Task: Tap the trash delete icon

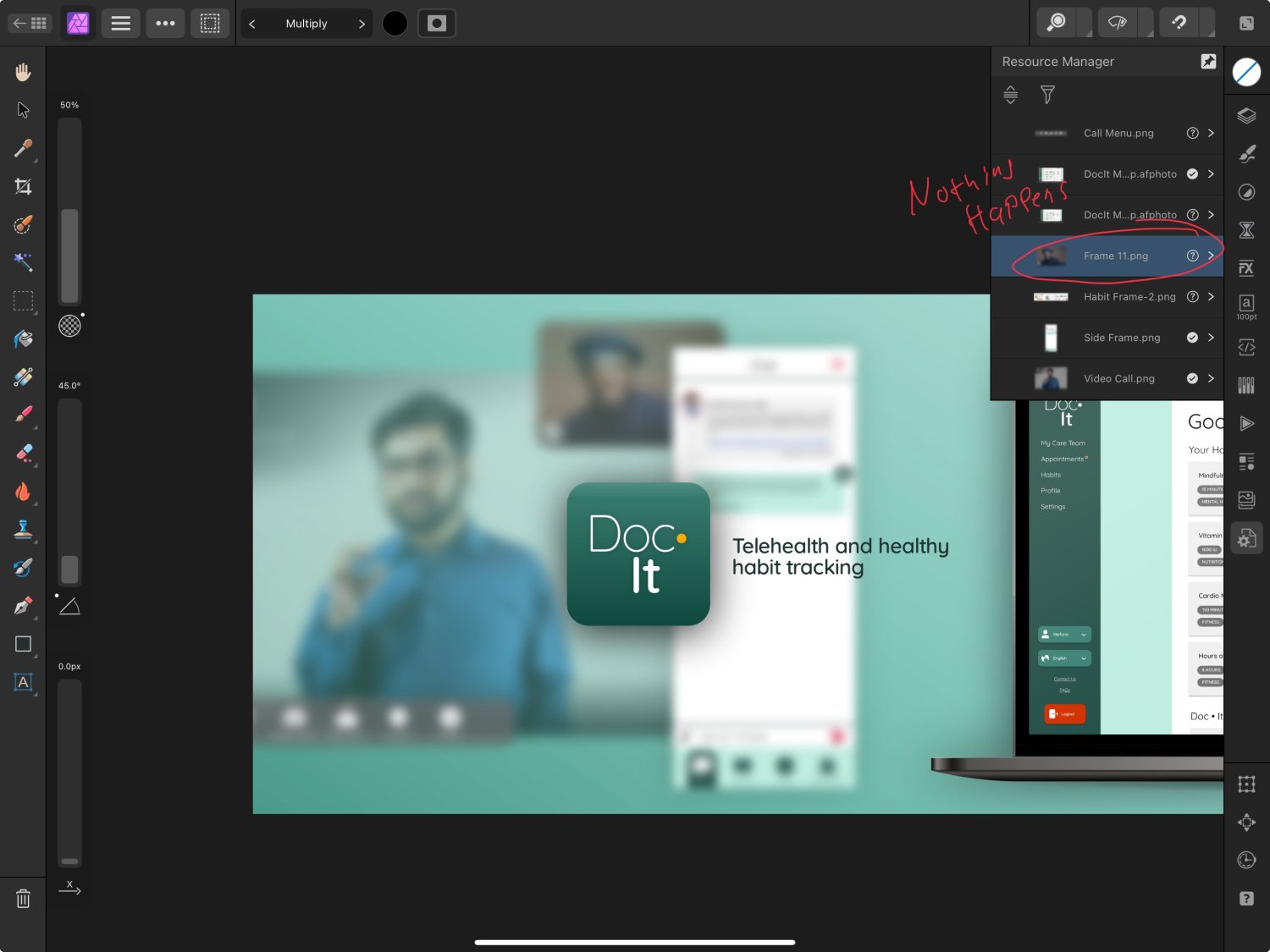Action: (x=23, y=899)
